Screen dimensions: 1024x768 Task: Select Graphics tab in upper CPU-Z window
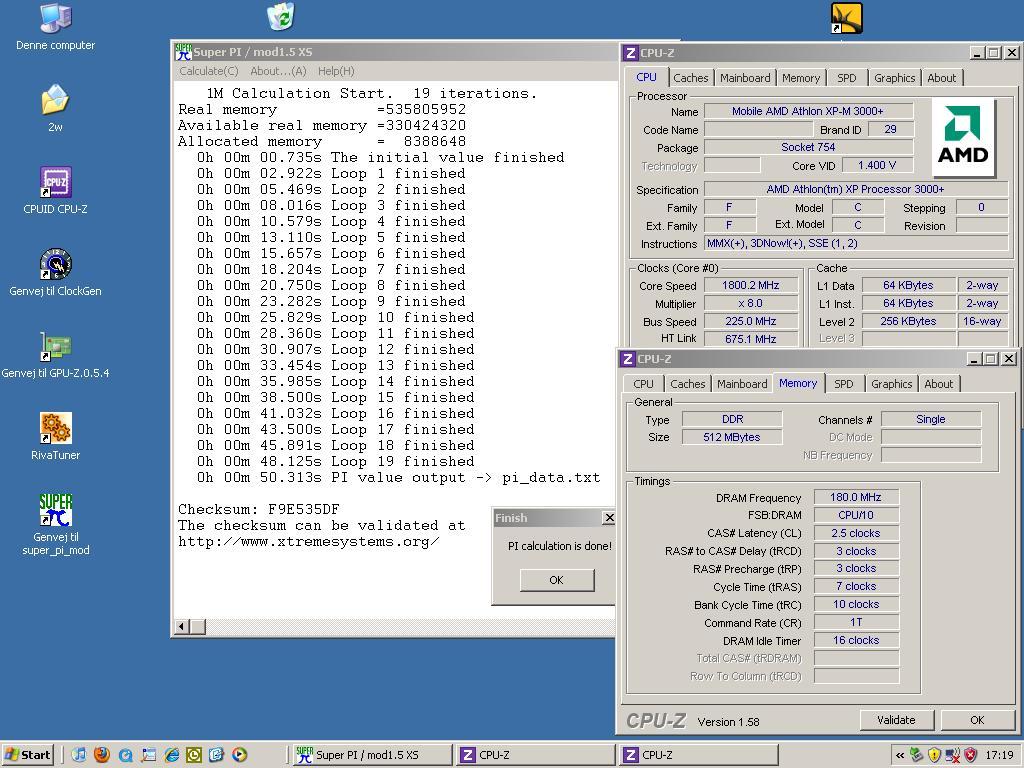click(x=894, y=78)
